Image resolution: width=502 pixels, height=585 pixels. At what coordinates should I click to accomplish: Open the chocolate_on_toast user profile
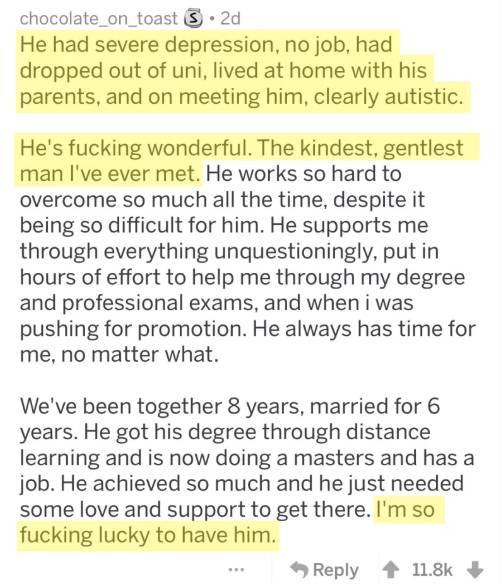[98, 19]
